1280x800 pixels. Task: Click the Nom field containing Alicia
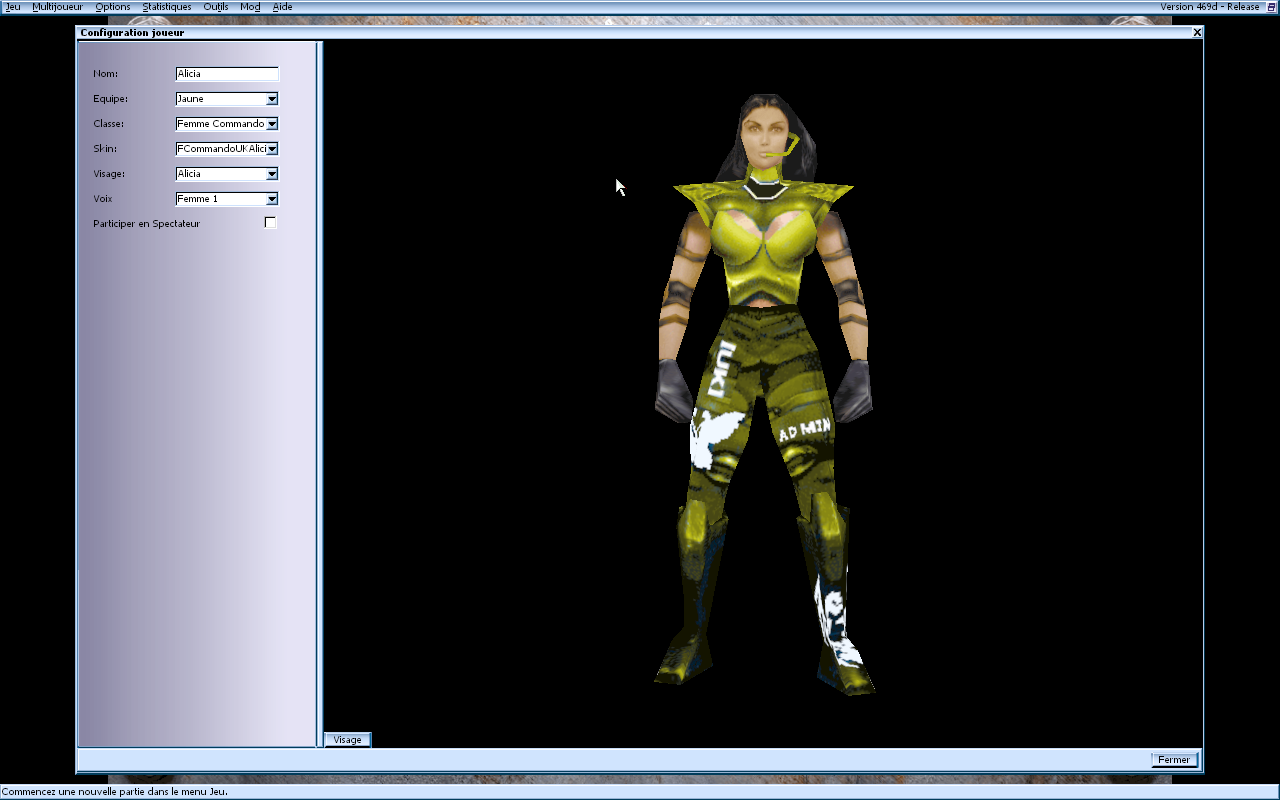tap(227, 74)
